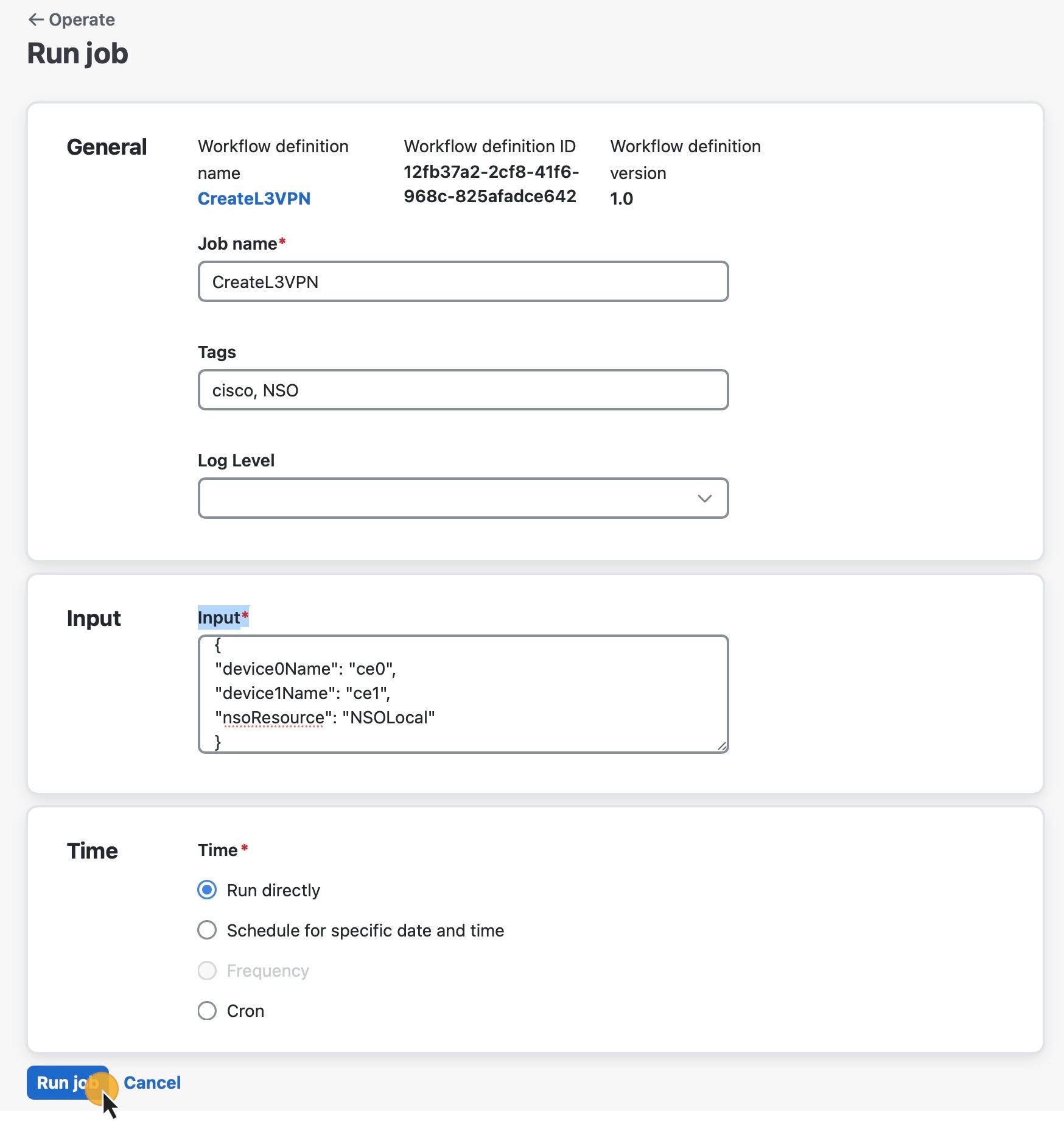The image size is (1064, 1121).
Task: Cancel the job creation
Action: coord(152,1083)
